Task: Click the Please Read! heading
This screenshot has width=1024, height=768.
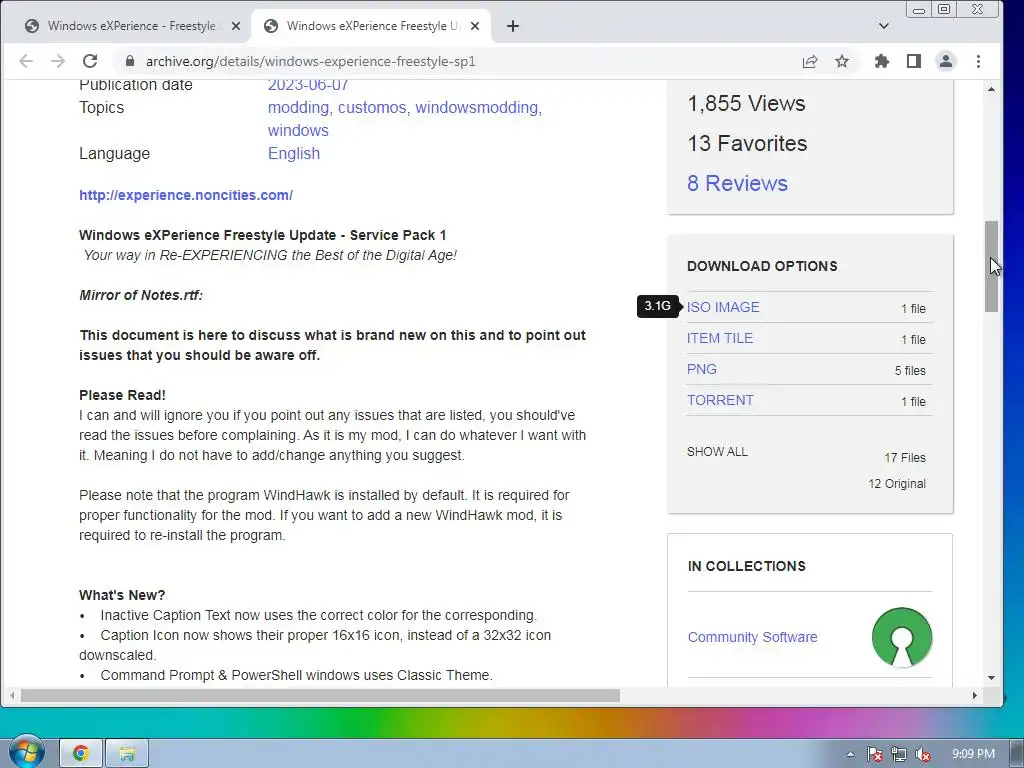Action: pyautogui.click(x=122, y=396)
